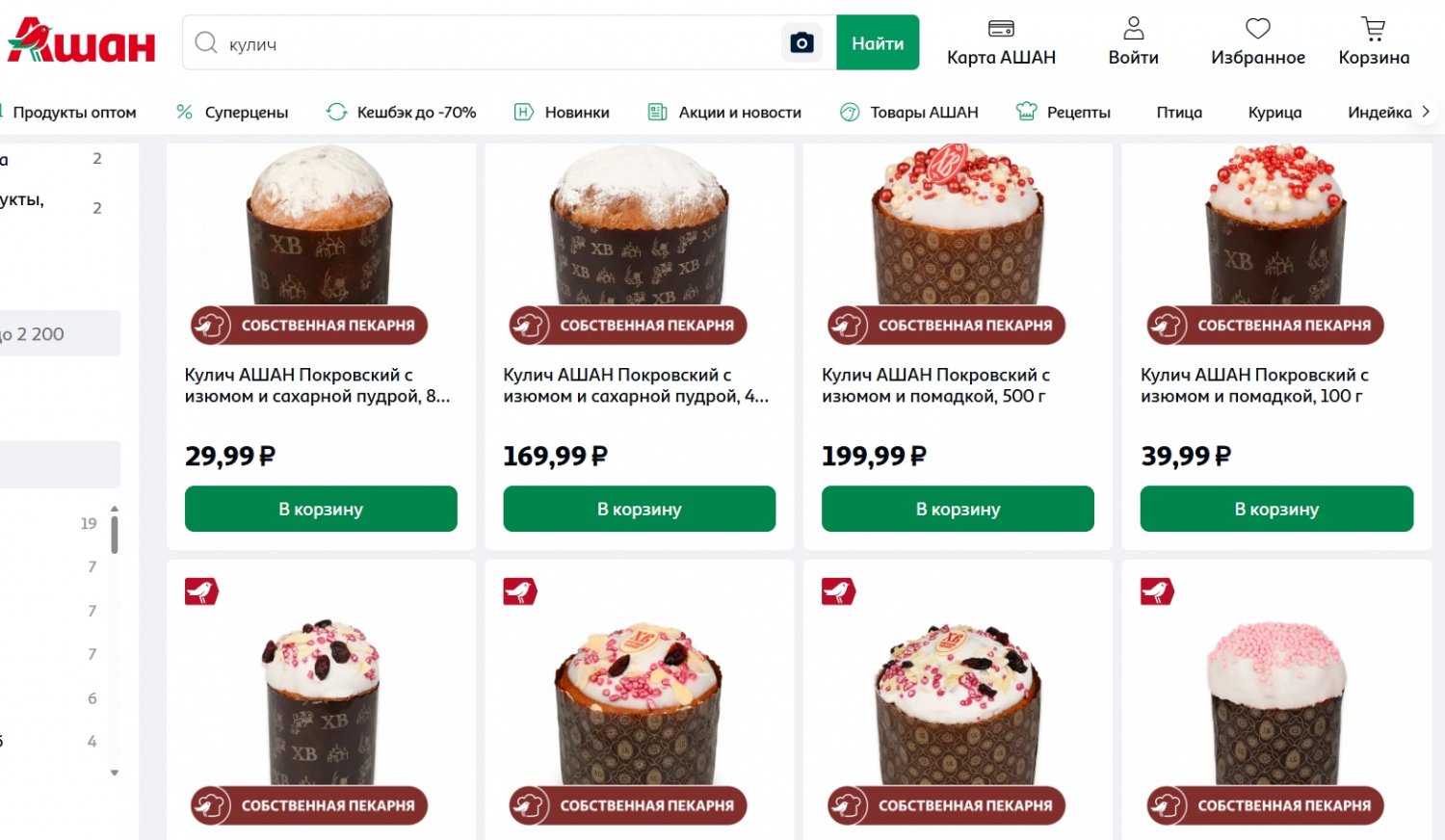This screenshot has height=840, width=1445.
Task: Click the Рецепты chef hat icon
Action: tap(1027, 112)
